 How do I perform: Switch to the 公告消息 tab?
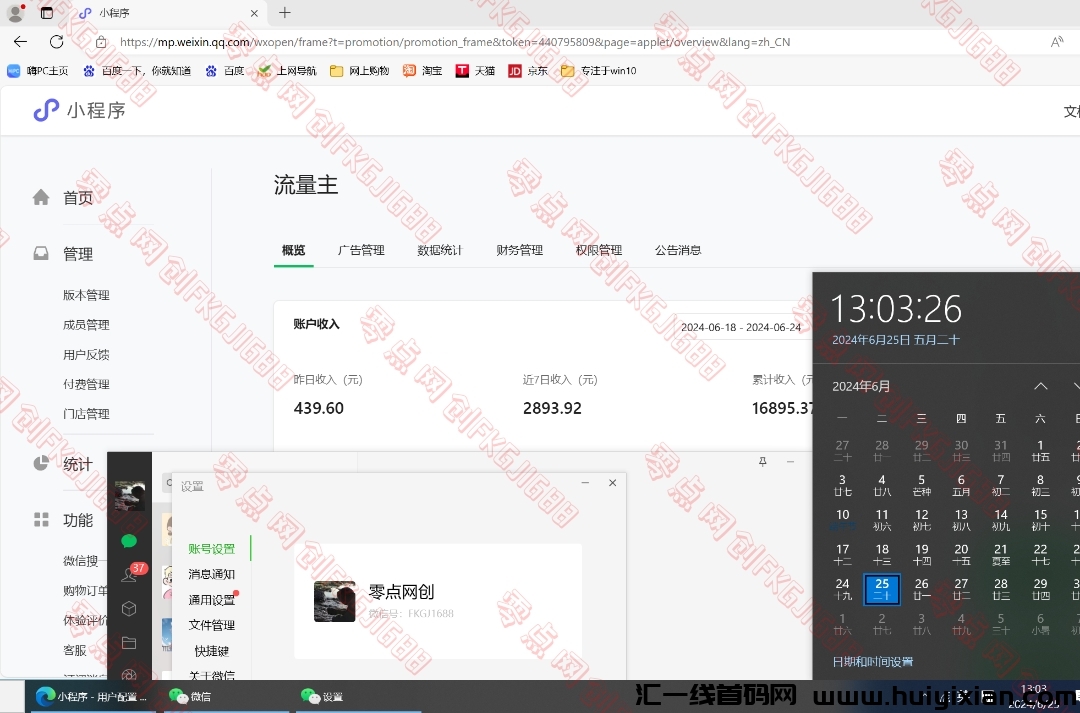pyautogui.click(x=678, y=250)
